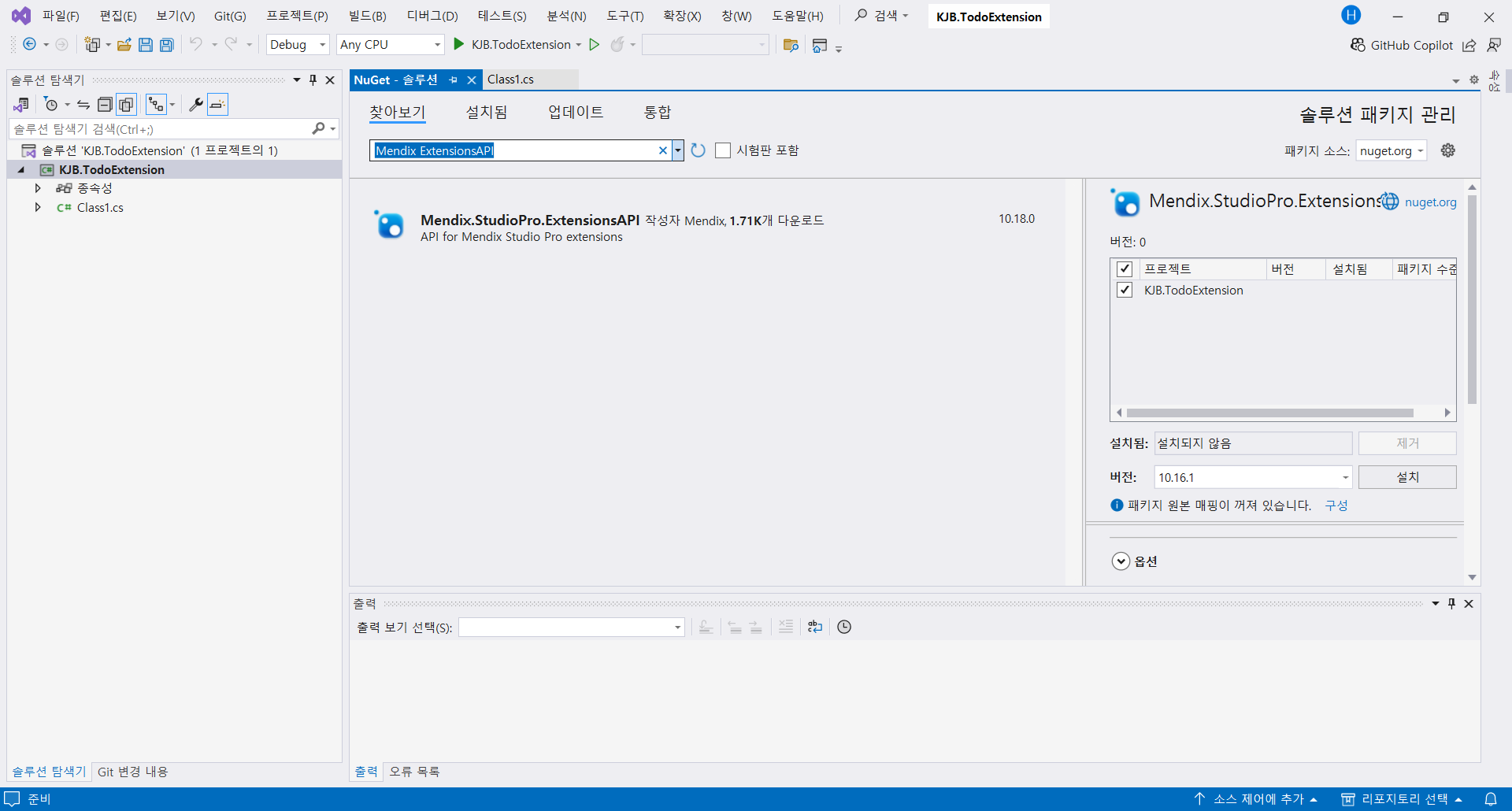Click the save file icon

pyautogui.click(x=145, y=44)
